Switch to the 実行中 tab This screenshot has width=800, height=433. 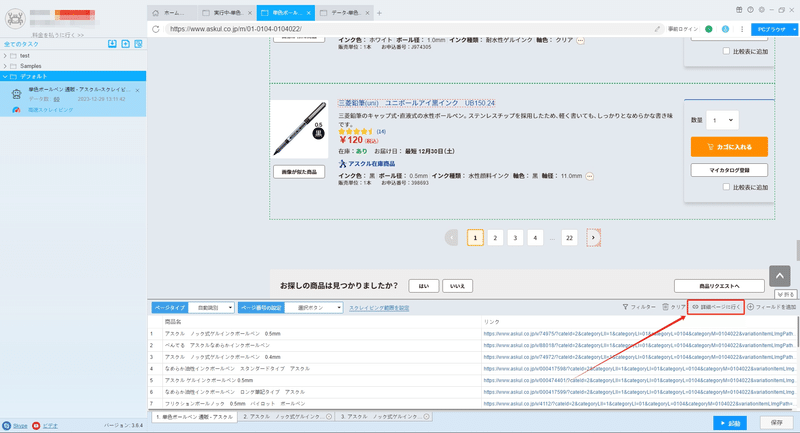[227, 13]
